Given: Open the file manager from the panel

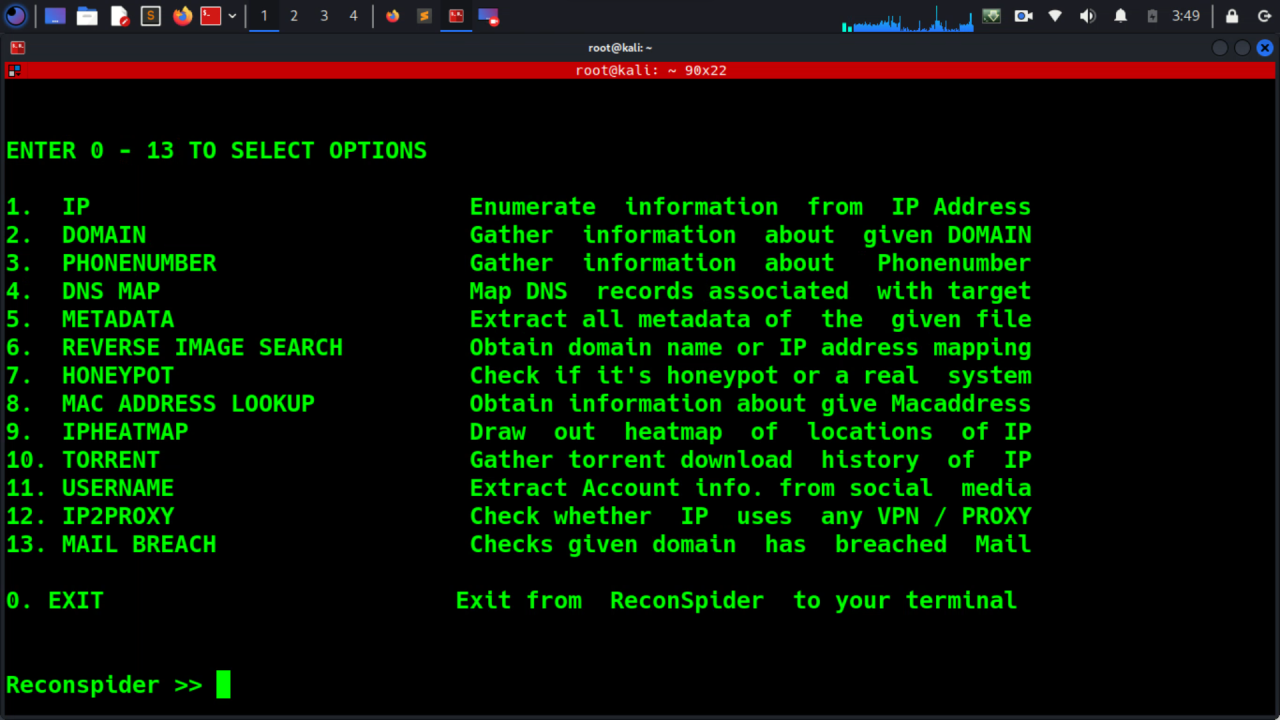Looking at the screenshot, I should point(87,15).
